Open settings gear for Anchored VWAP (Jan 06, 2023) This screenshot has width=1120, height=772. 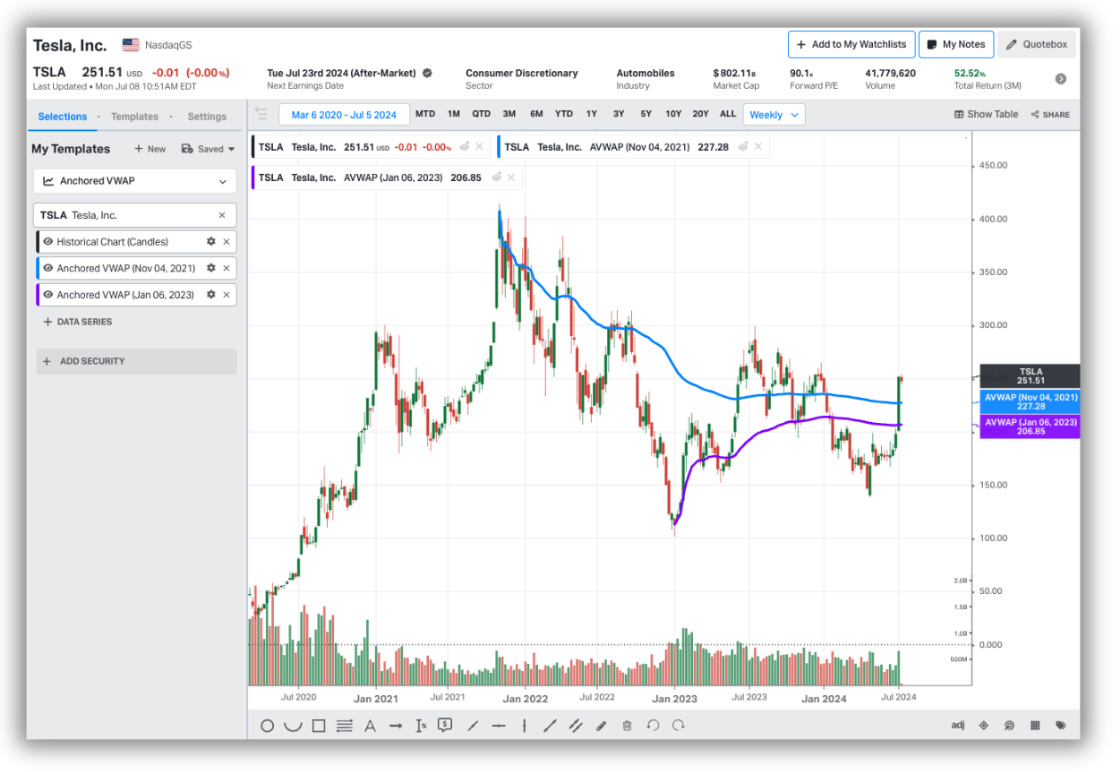point(211,295)
